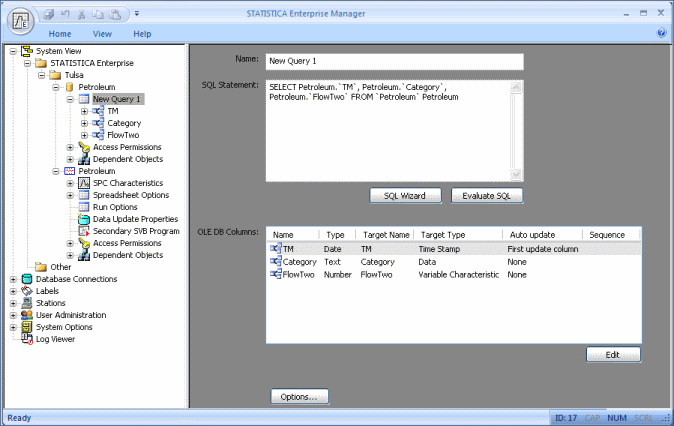Image resolution: width=674 pixels, height=426 pixels.
Task: Click the help icon in ribbon corner
Action: point(662,33)
